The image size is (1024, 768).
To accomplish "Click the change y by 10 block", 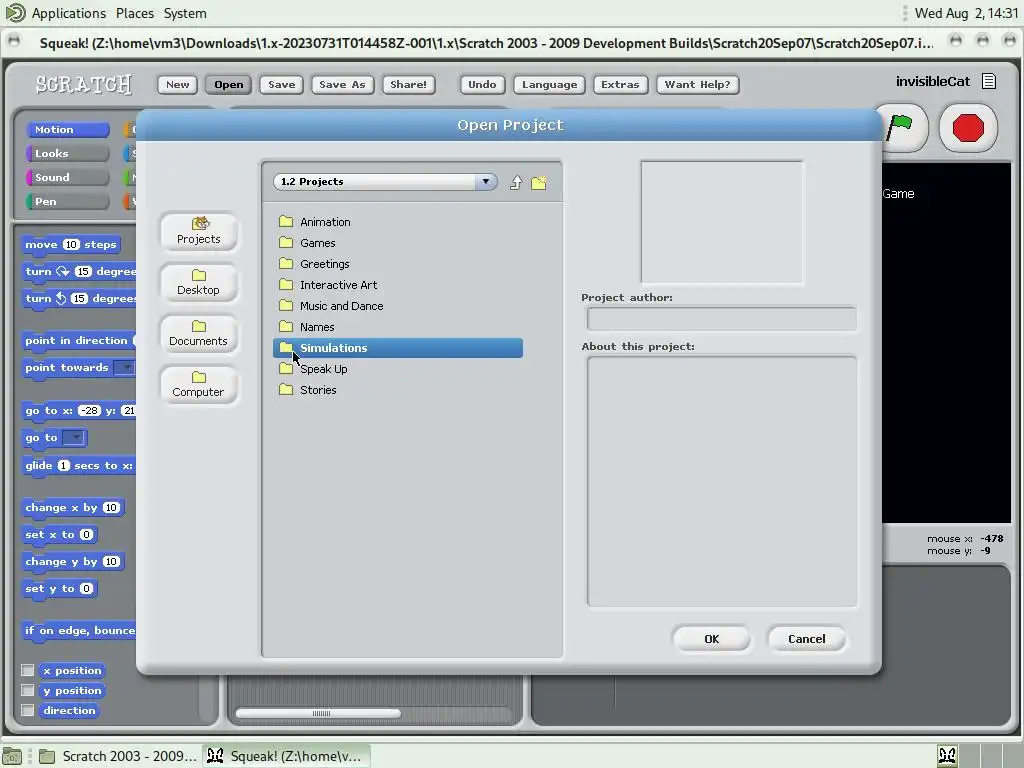I will click(x=72, y=562).
